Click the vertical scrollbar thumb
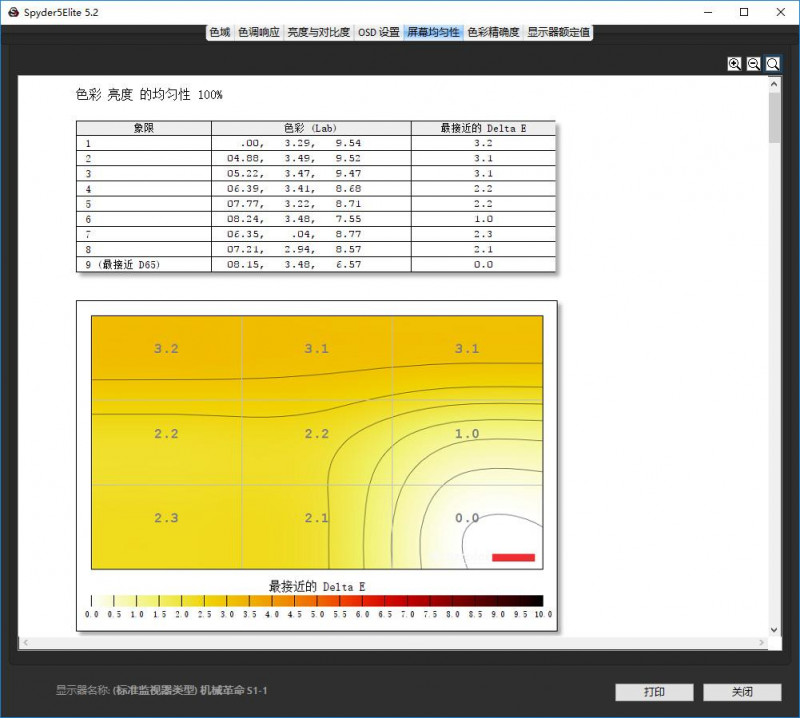The width and height of the screenshot is (800, 718). pos(774,118)
